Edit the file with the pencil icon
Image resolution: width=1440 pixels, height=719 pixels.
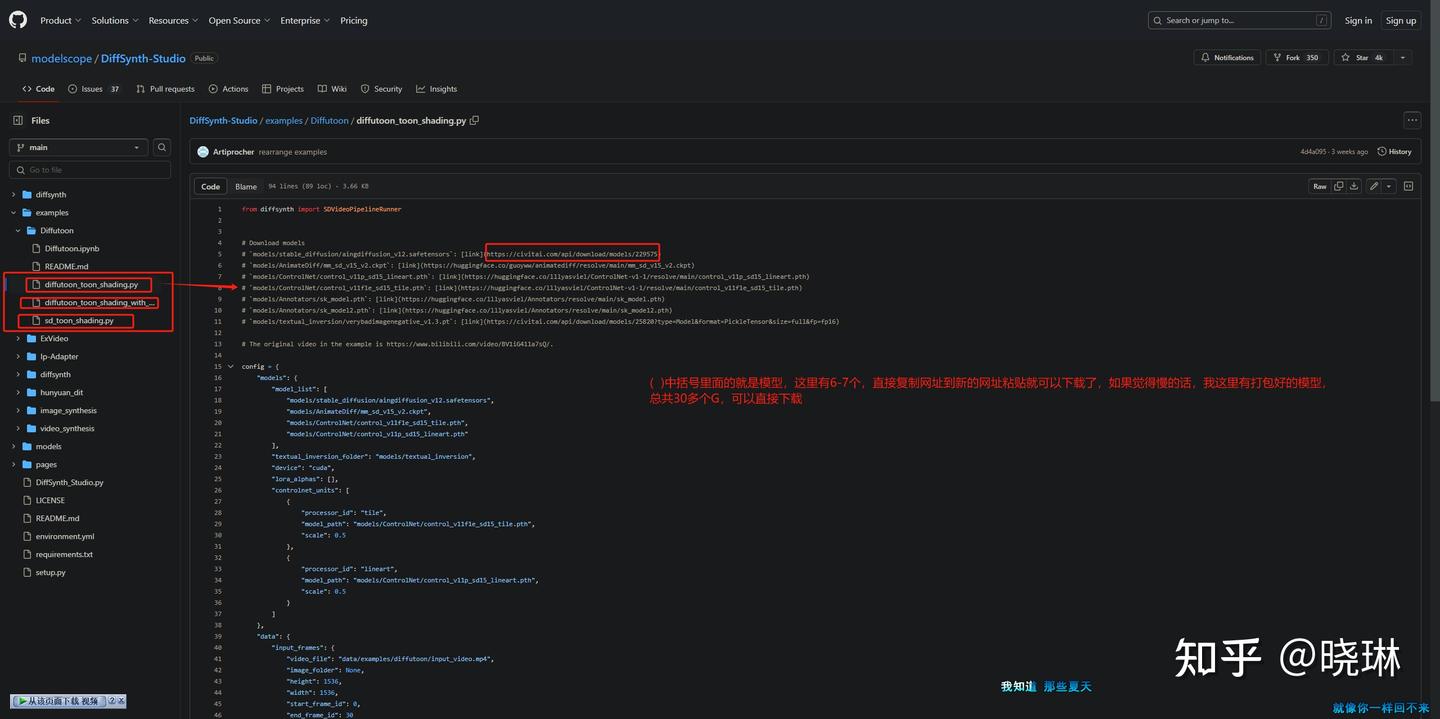pyautogui.click(x=1374, y=186)
